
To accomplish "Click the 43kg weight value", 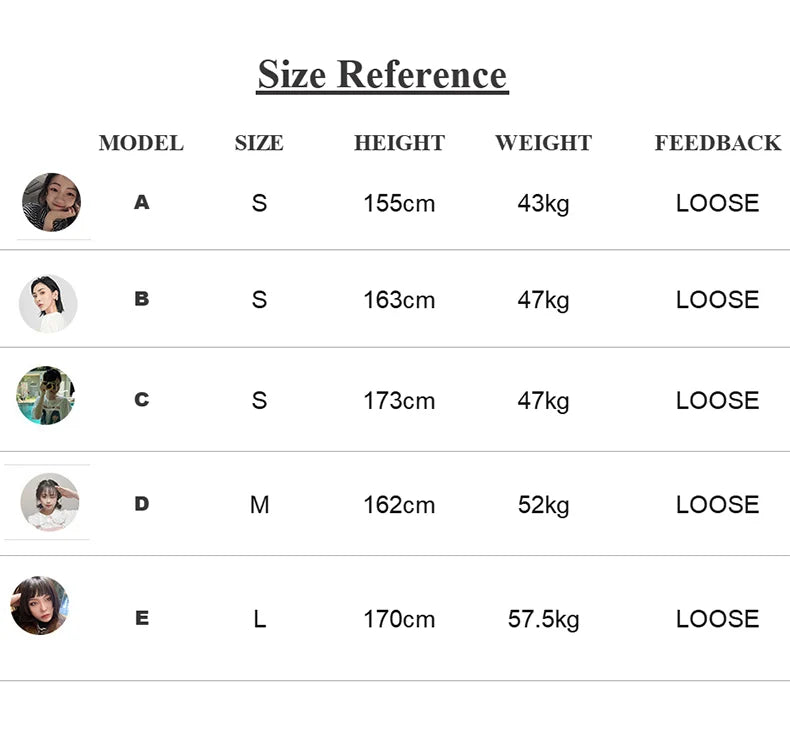I will tap(543, 203).
